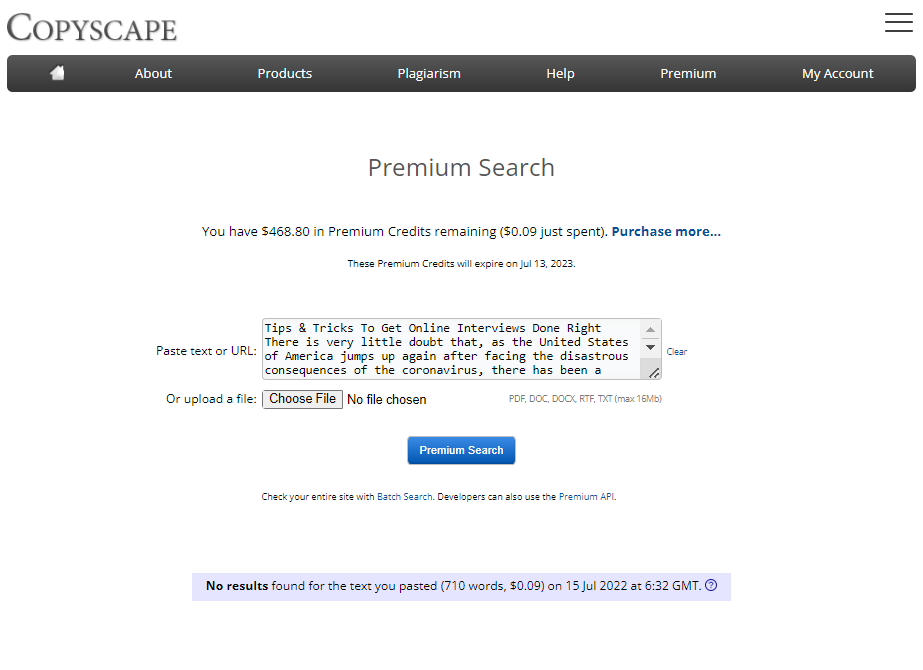Go to home via house icon
923x670 pixels.
[57, 73]
